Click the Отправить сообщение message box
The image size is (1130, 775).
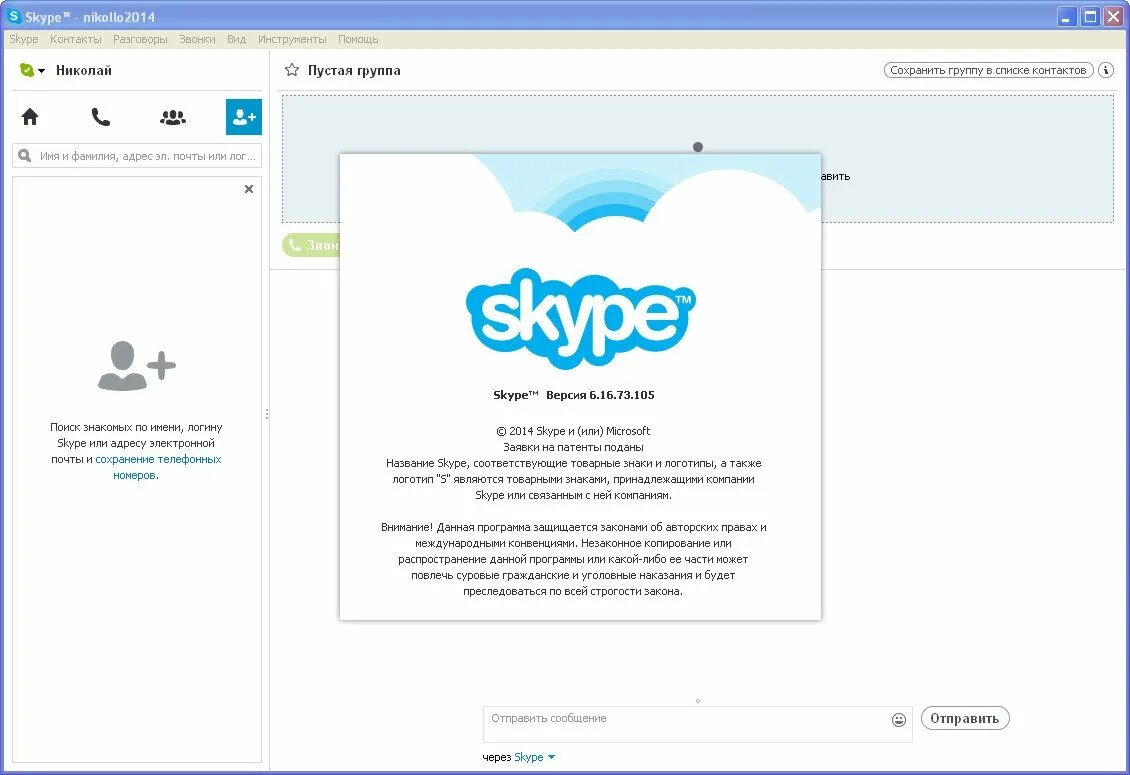[x=698, y=724]
